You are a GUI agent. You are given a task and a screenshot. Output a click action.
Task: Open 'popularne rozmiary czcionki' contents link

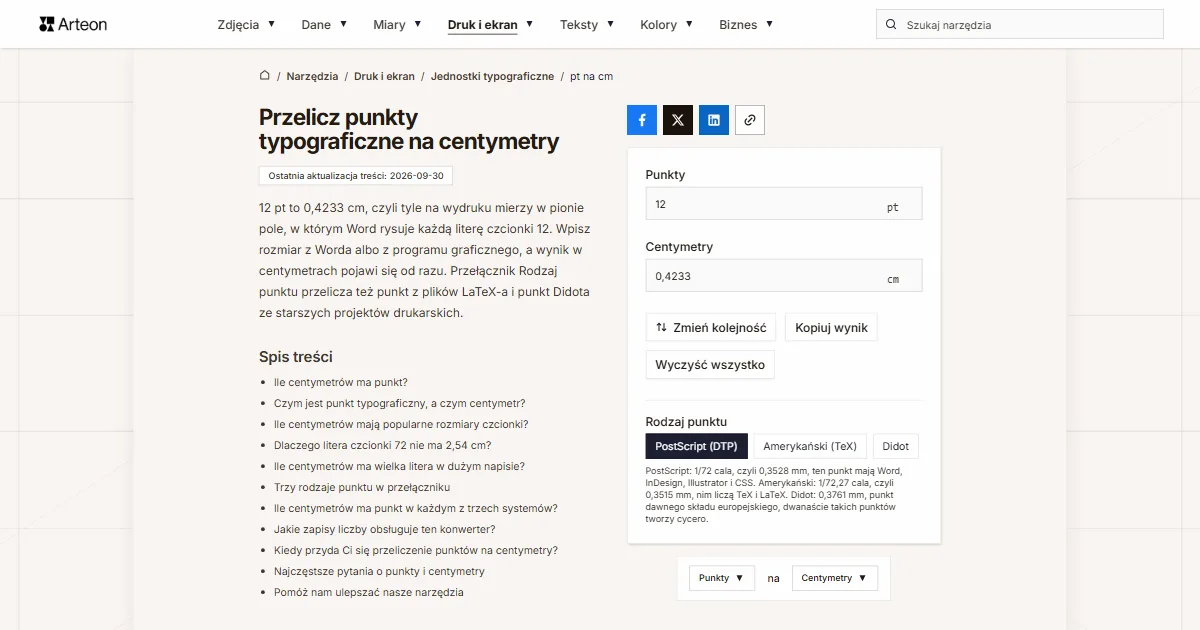pyautogui.click(x=401, y=424)
